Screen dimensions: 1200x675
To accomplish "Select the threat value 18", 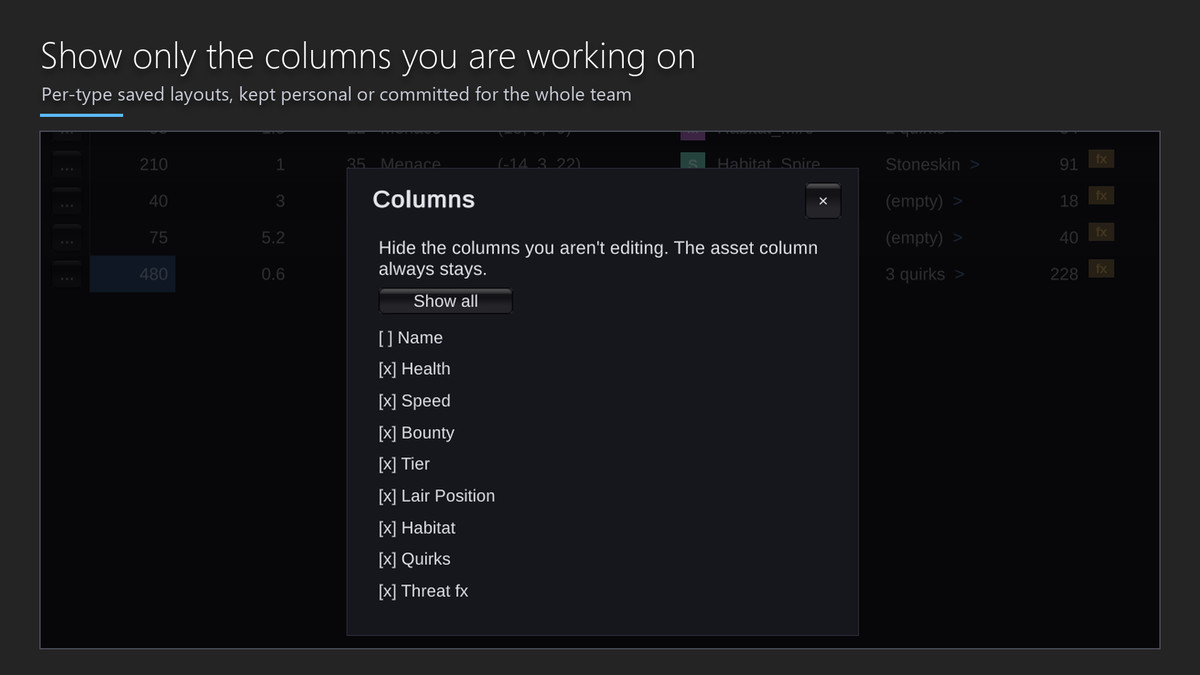I will point(1069,201).
